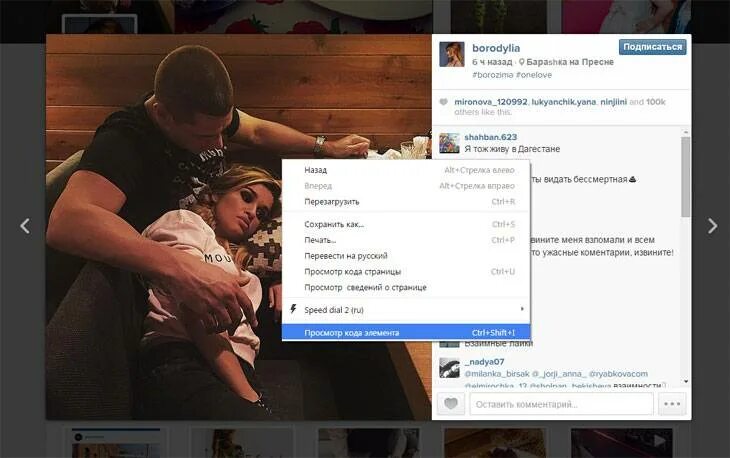Open mironova_120992 liker profile
Viewport: 730px width, 458px height.
pos(491,102)
